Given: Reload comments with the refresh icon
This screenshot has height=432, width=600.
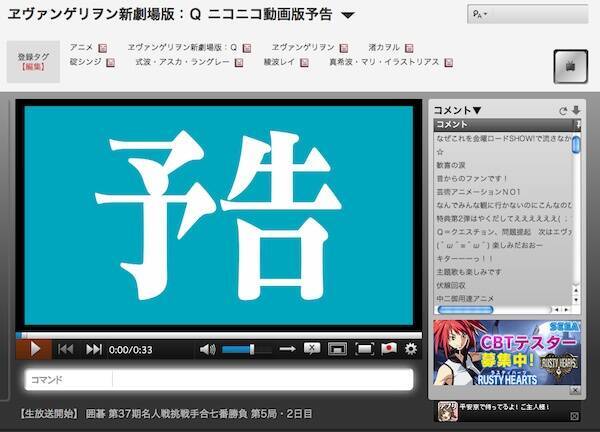Looking at the screenshot, I should [563, 110].
